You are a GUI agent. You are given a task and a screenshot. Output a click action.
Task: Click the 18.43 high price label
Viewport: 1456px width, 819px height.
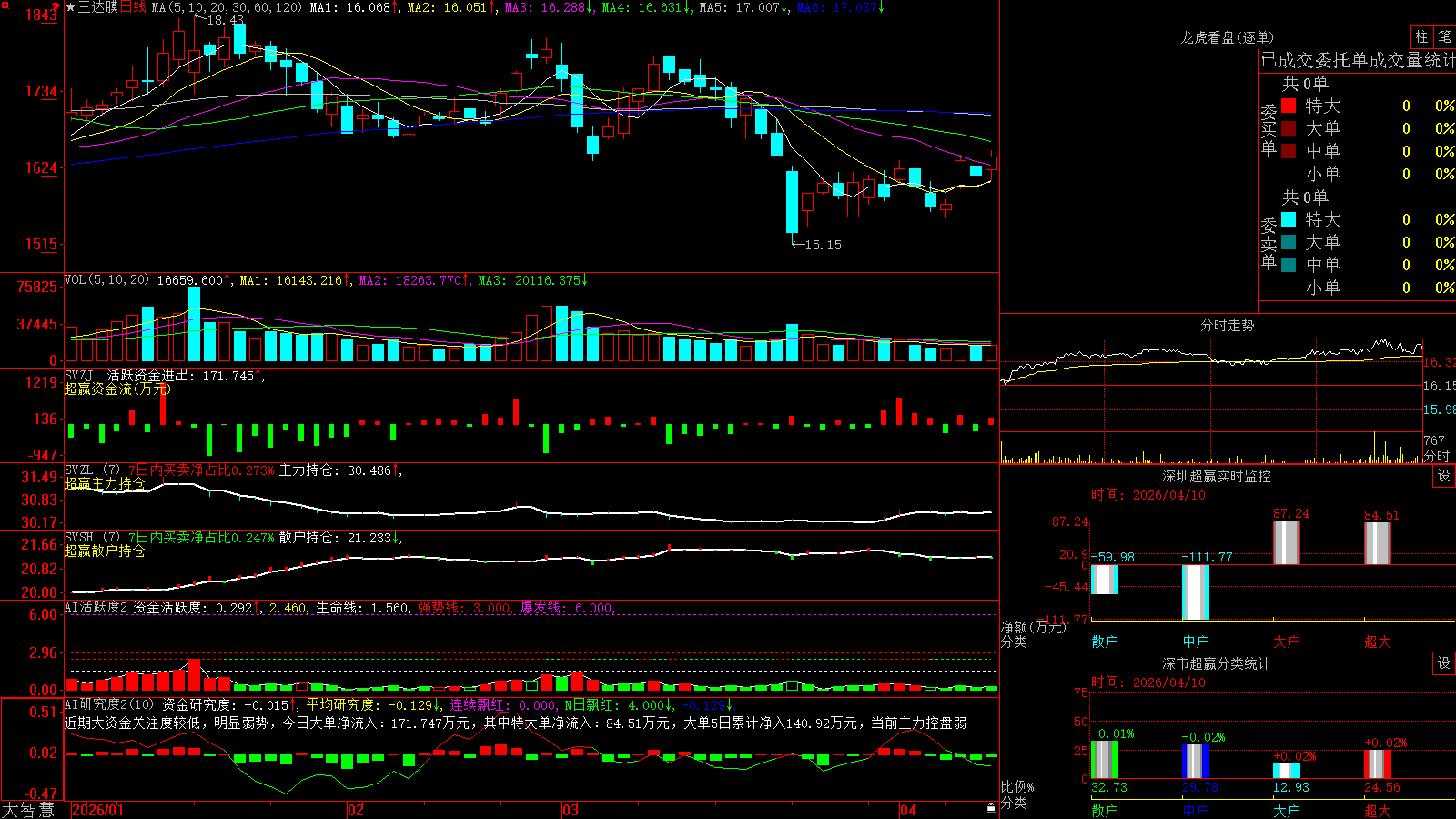226,20
